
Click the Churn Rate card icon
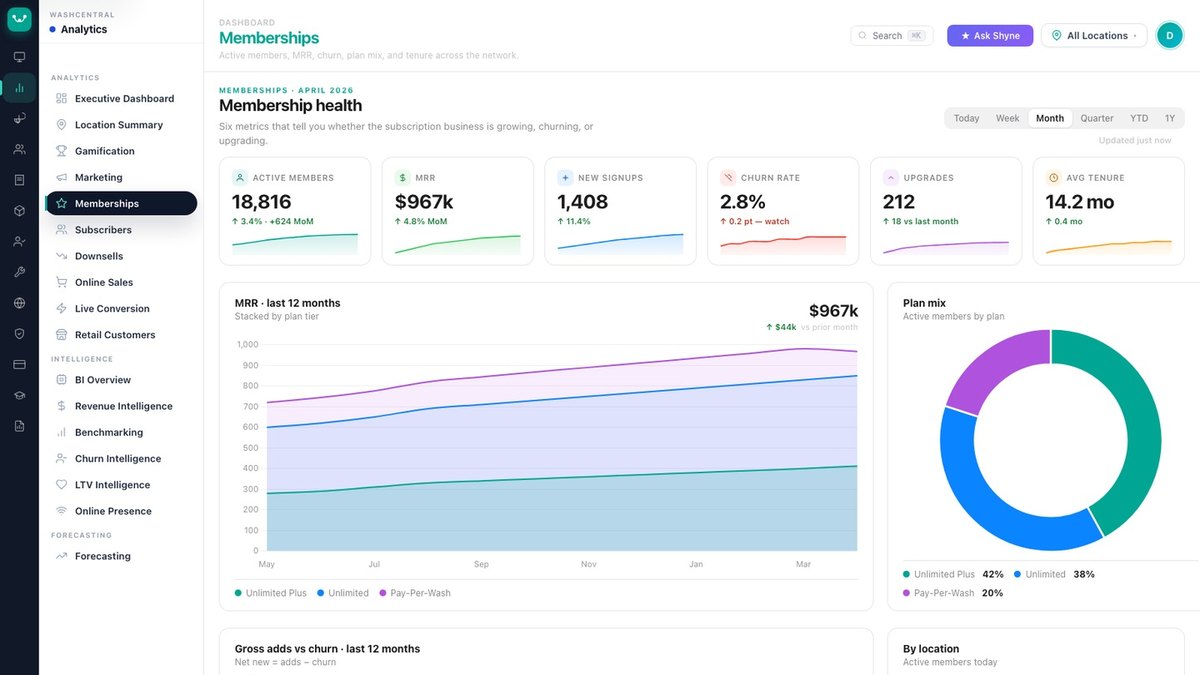(728, 178)
